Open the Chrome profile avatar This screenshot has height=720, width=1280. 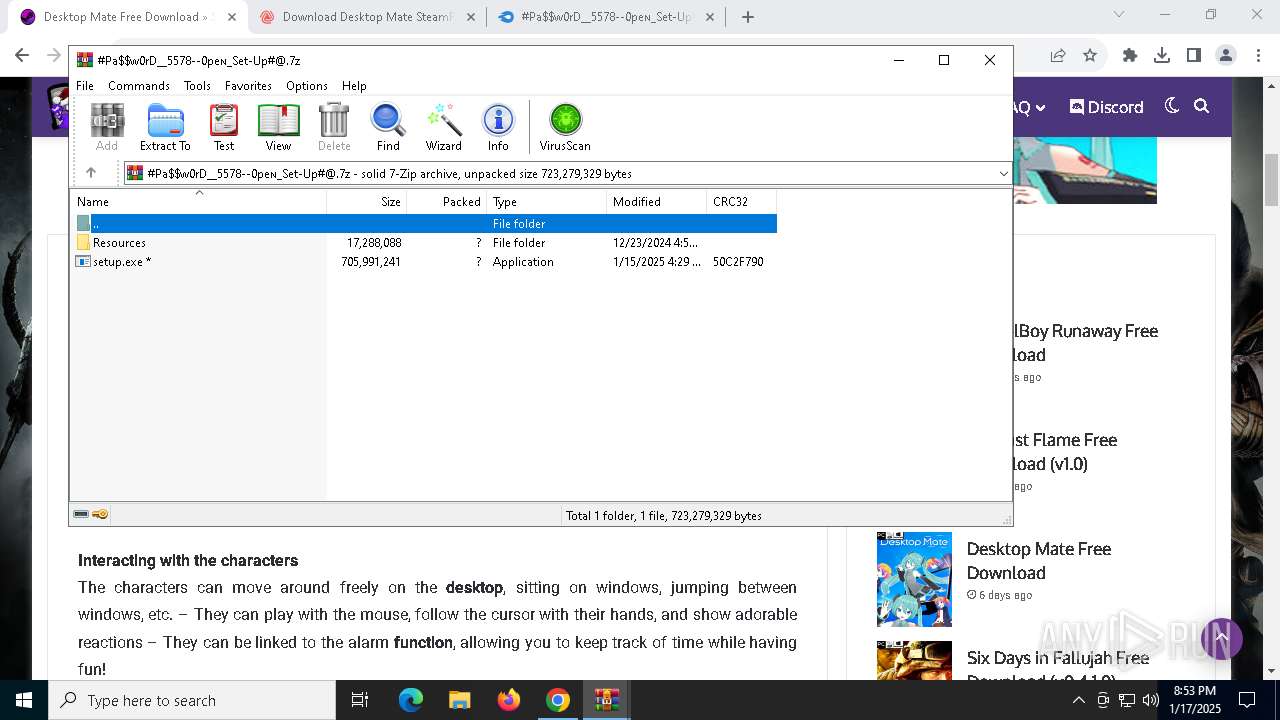coord(1226,56)
